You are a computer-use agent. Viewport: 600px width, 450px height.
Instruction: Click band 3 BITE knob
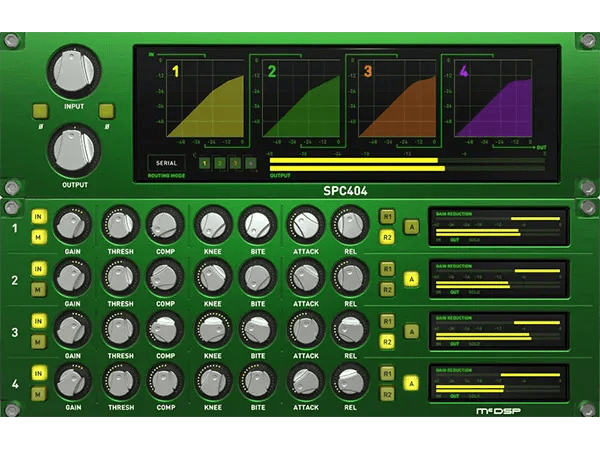tap(258, 330)
